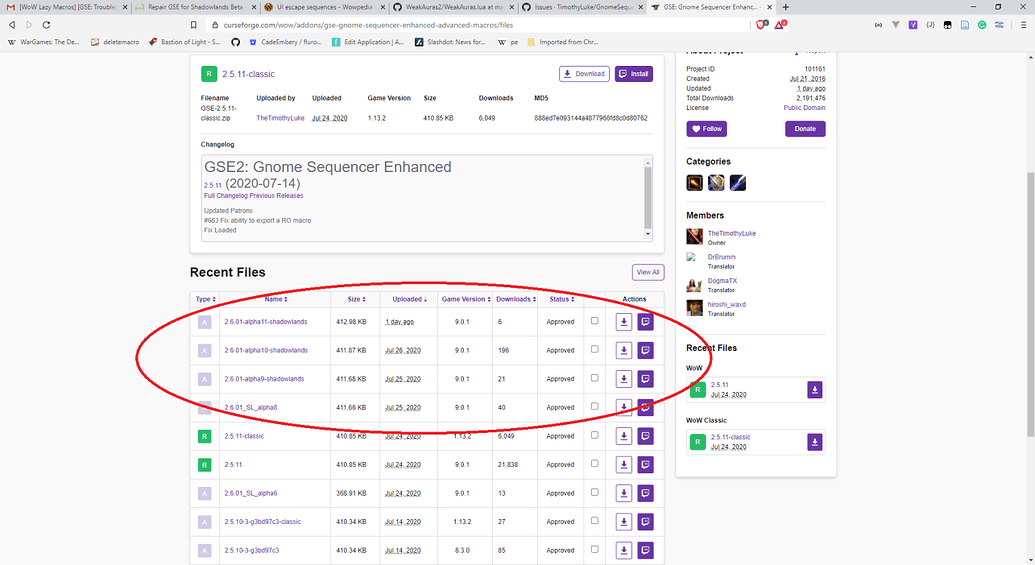
Task: Click the View All button
Action: click(x=647, y=272)
